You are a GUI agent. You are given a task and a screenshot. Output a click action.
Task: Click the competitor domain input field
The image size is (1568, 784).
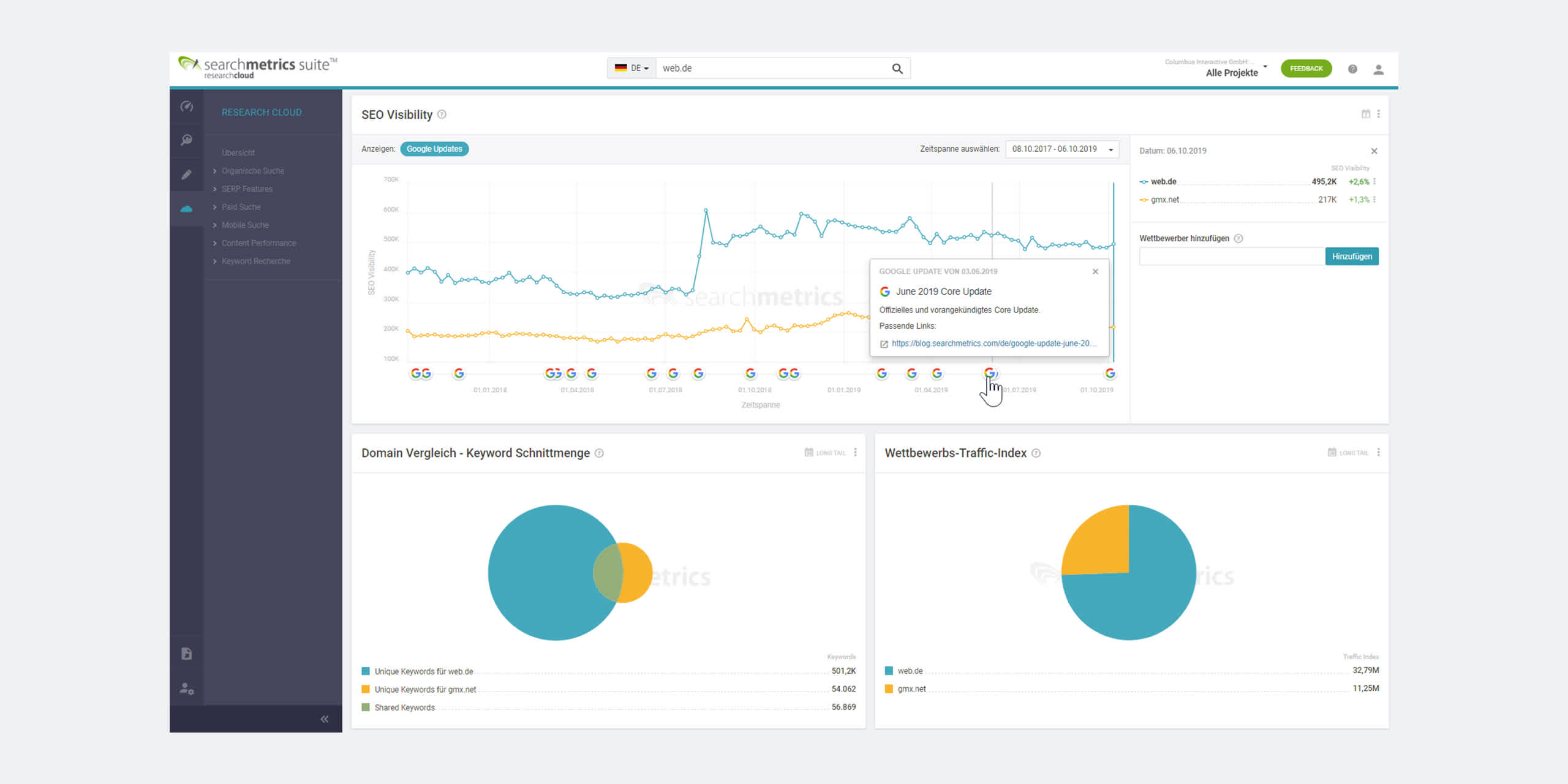coord(1231,256)
